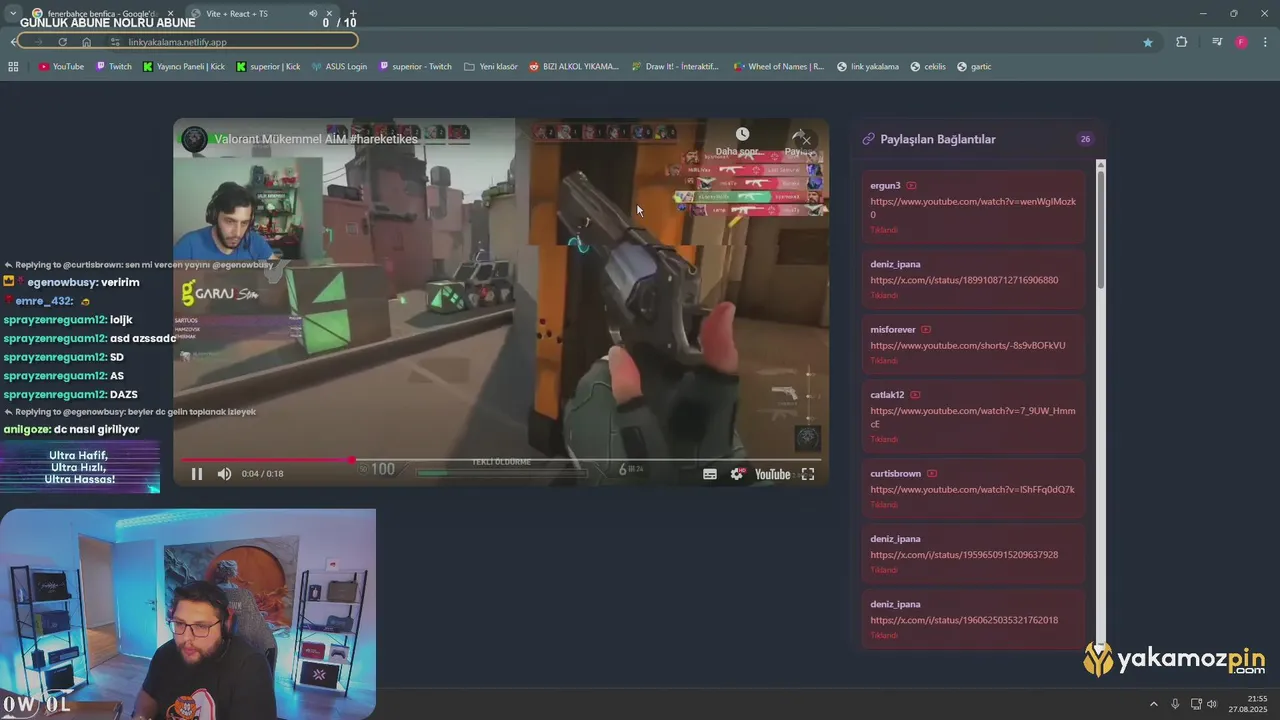
Task: Click the microphone icon in system tray
Action: (x=1175, y=704)
